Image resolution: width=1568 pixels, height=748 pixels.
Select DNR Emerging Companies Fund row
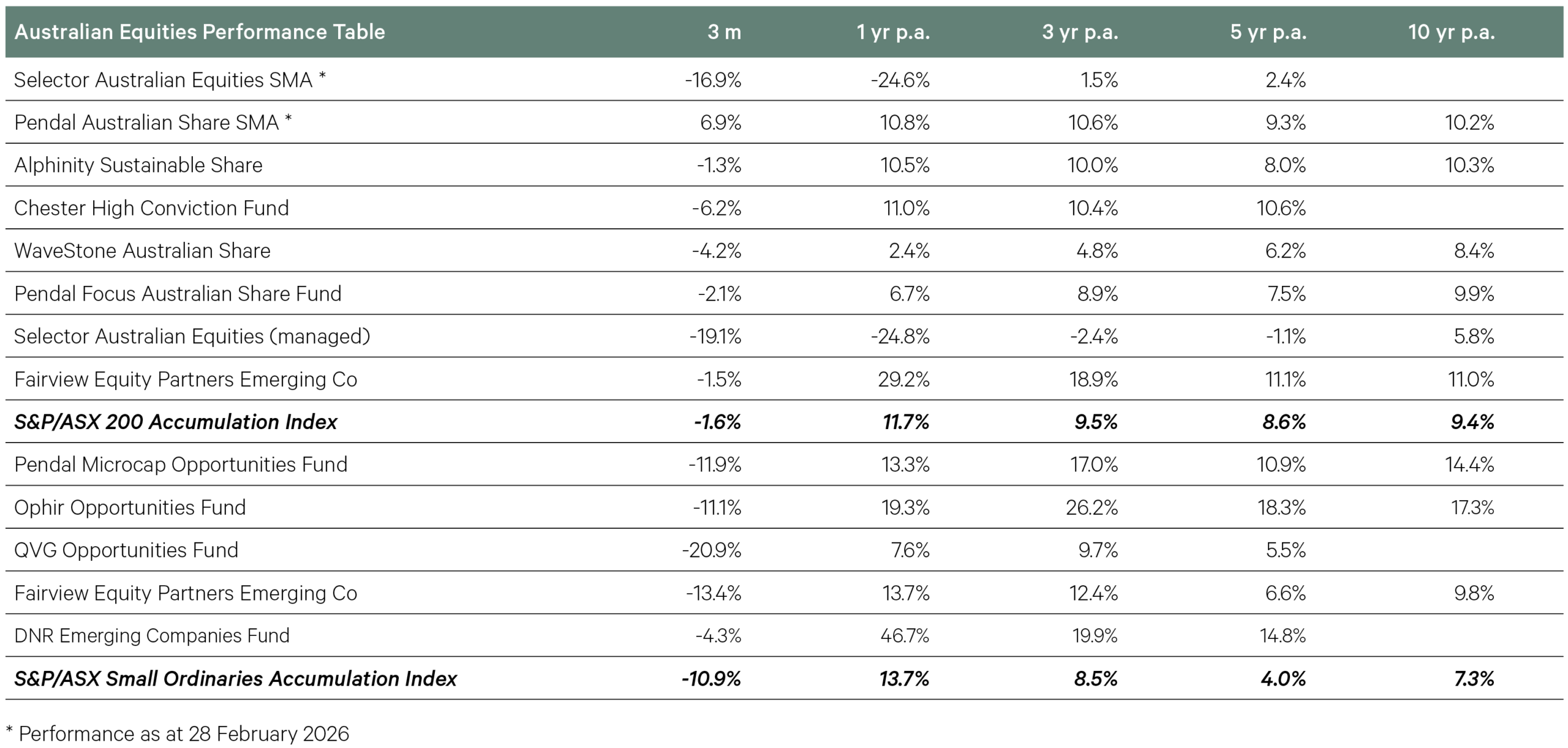coord(152,636)
